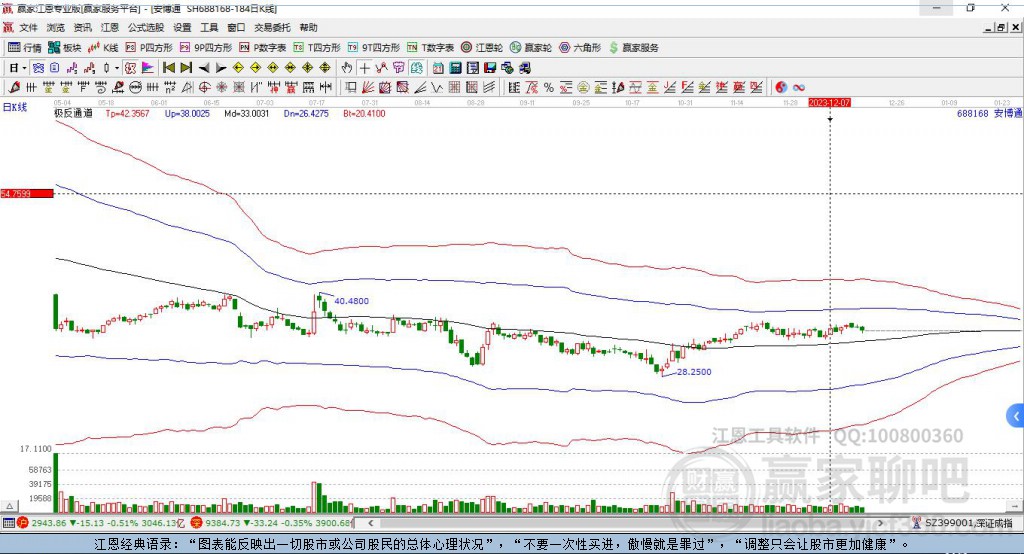Step chart left with black left arrow

[204, 68]
